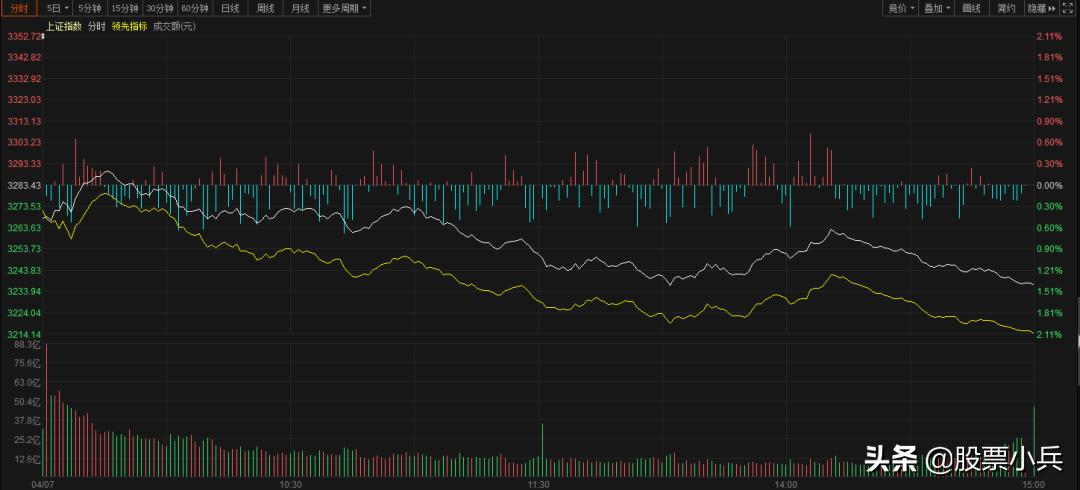1080x490 pixels.
Task: Click the 11:30 time axis marker
Action: (x=539, y=483)
